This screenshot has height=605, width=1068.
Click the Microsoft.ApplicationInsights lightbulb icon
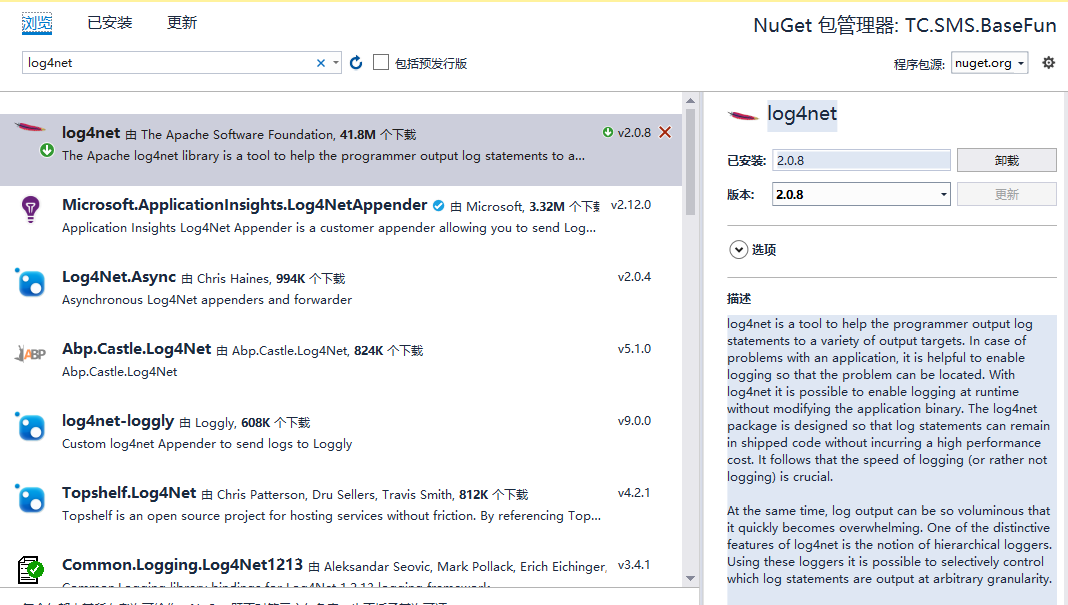[31, 208]
